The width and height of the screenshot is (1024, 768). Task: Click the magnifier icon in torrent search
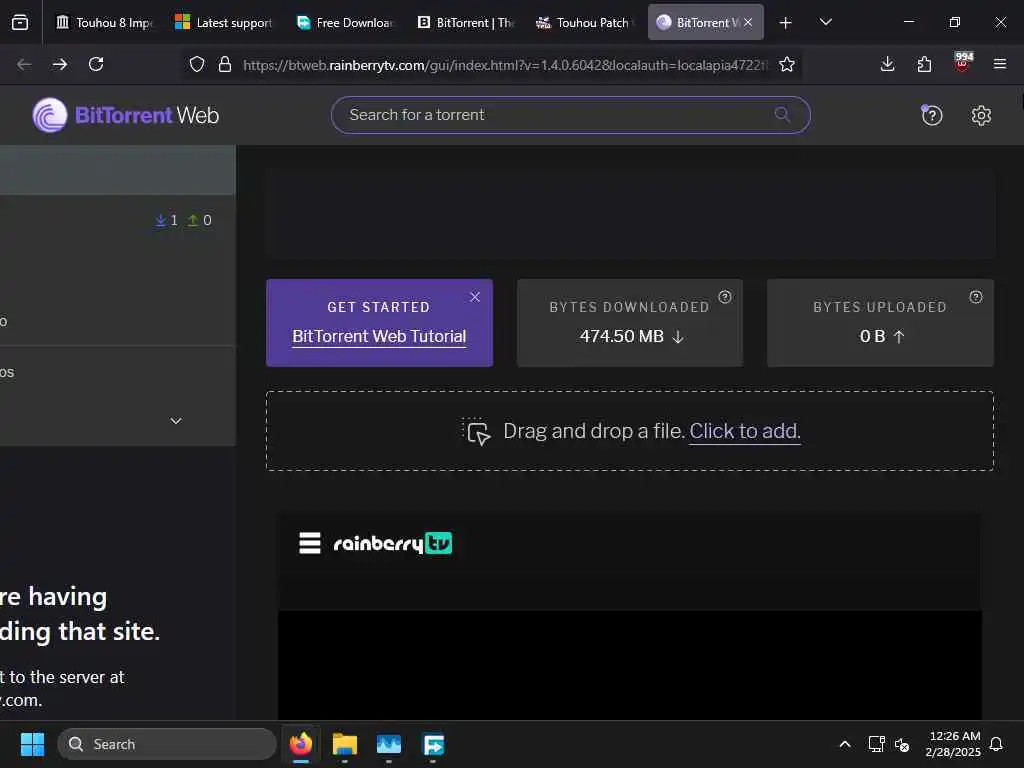[x=782, y=115]
